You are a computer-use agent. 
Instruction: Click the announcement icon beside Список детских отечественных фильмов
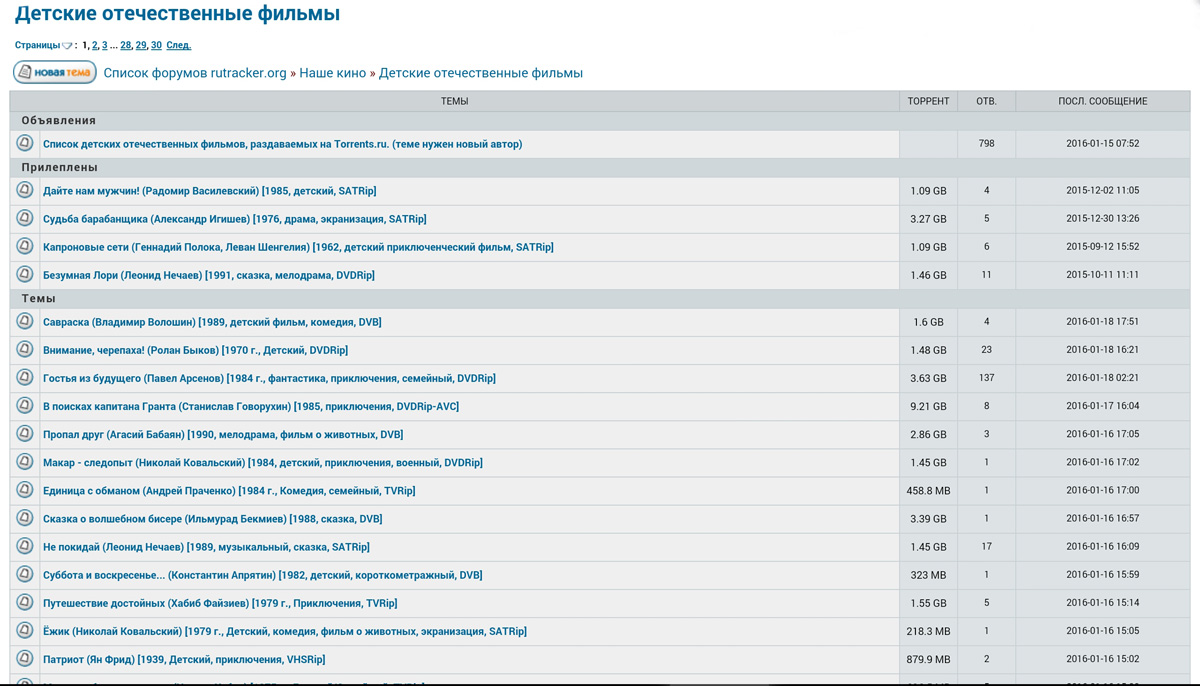(25, 144)
